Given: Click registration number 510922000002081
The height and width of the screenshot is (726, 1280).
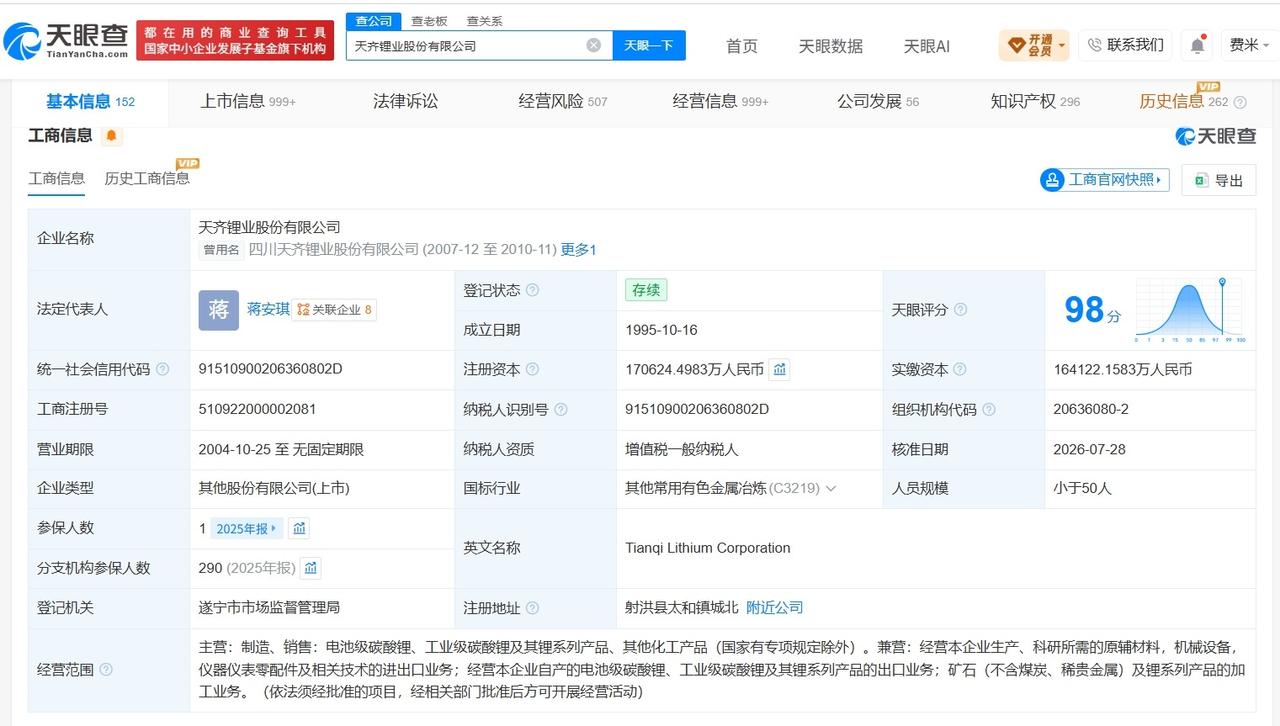Looking at the screenshot, I should [x=257, y=409].
